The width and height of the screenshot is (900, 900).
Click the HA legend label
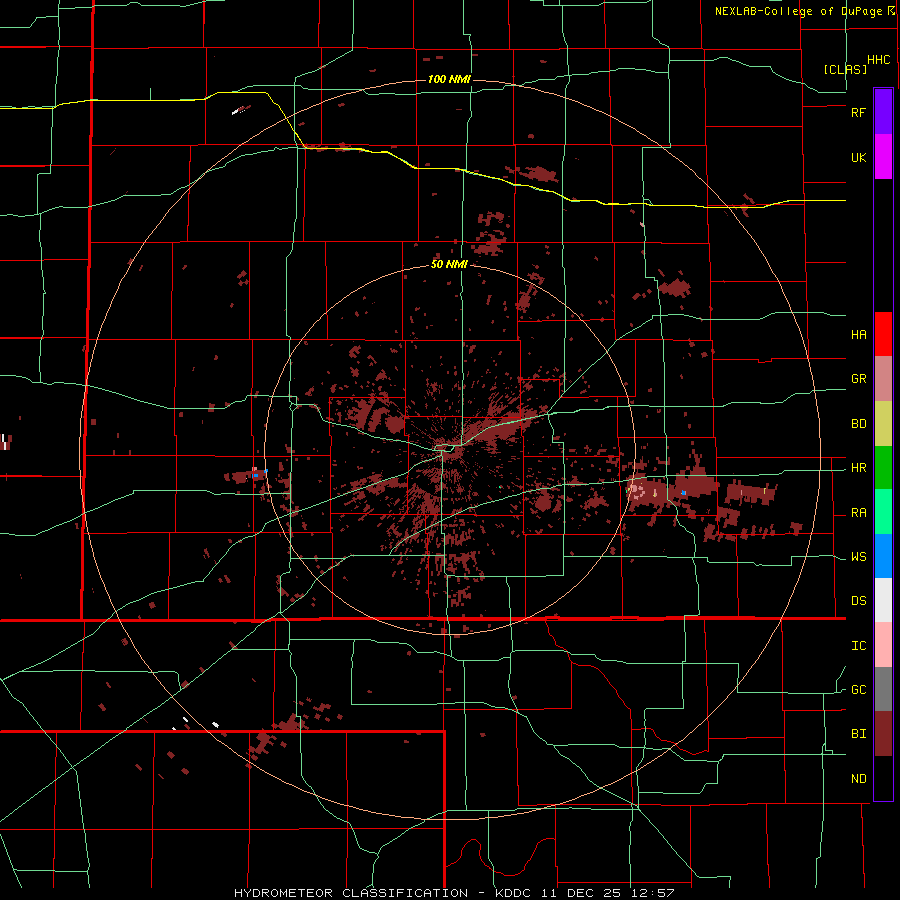(858, 334)
